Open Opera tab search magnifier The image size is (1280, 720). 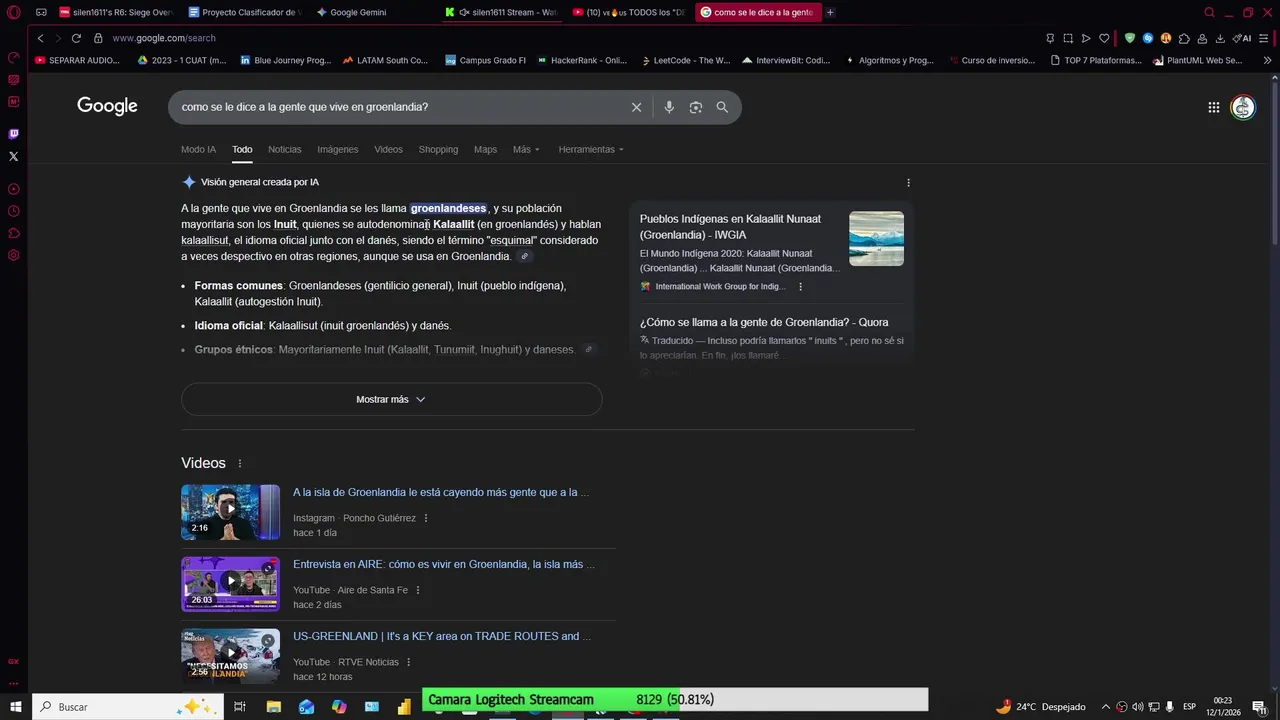tap(1209, 12)
